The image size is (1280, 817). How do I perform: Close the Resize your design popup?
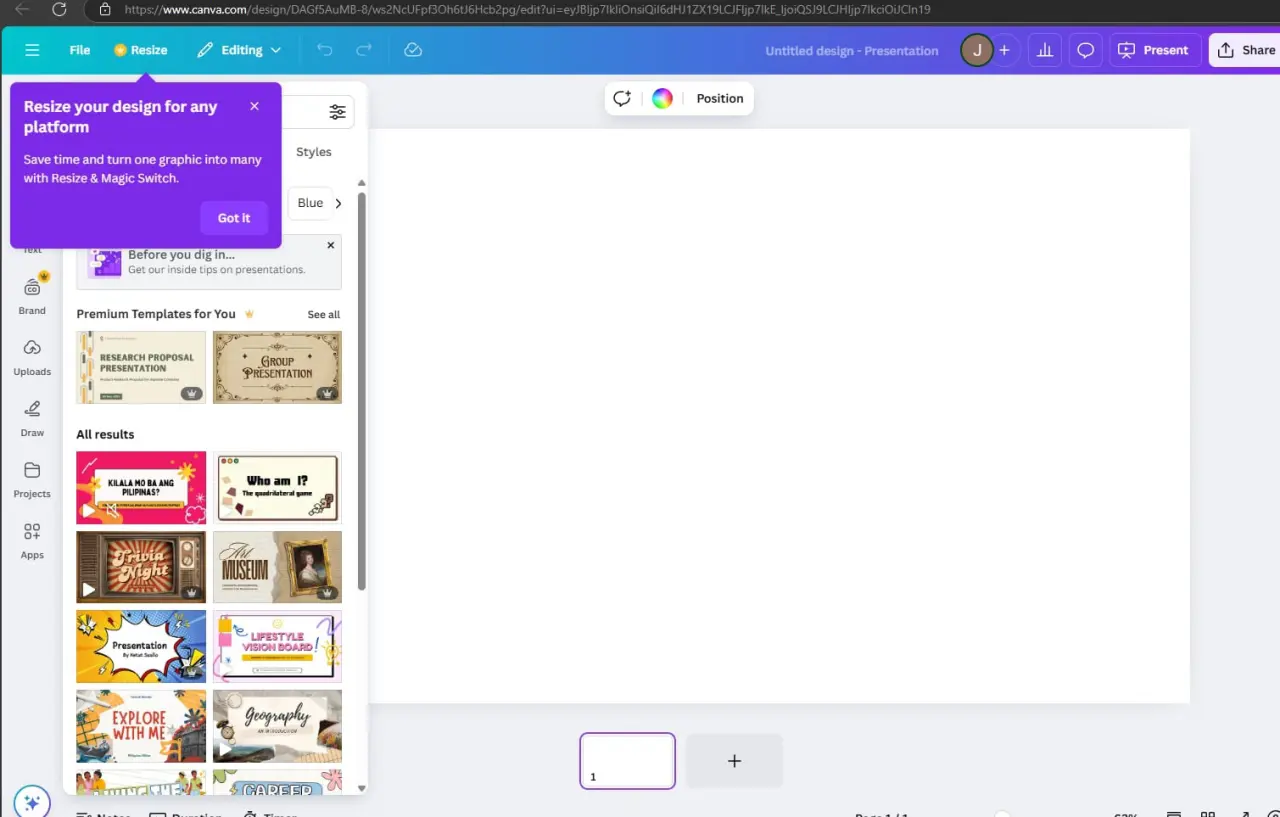254,106
